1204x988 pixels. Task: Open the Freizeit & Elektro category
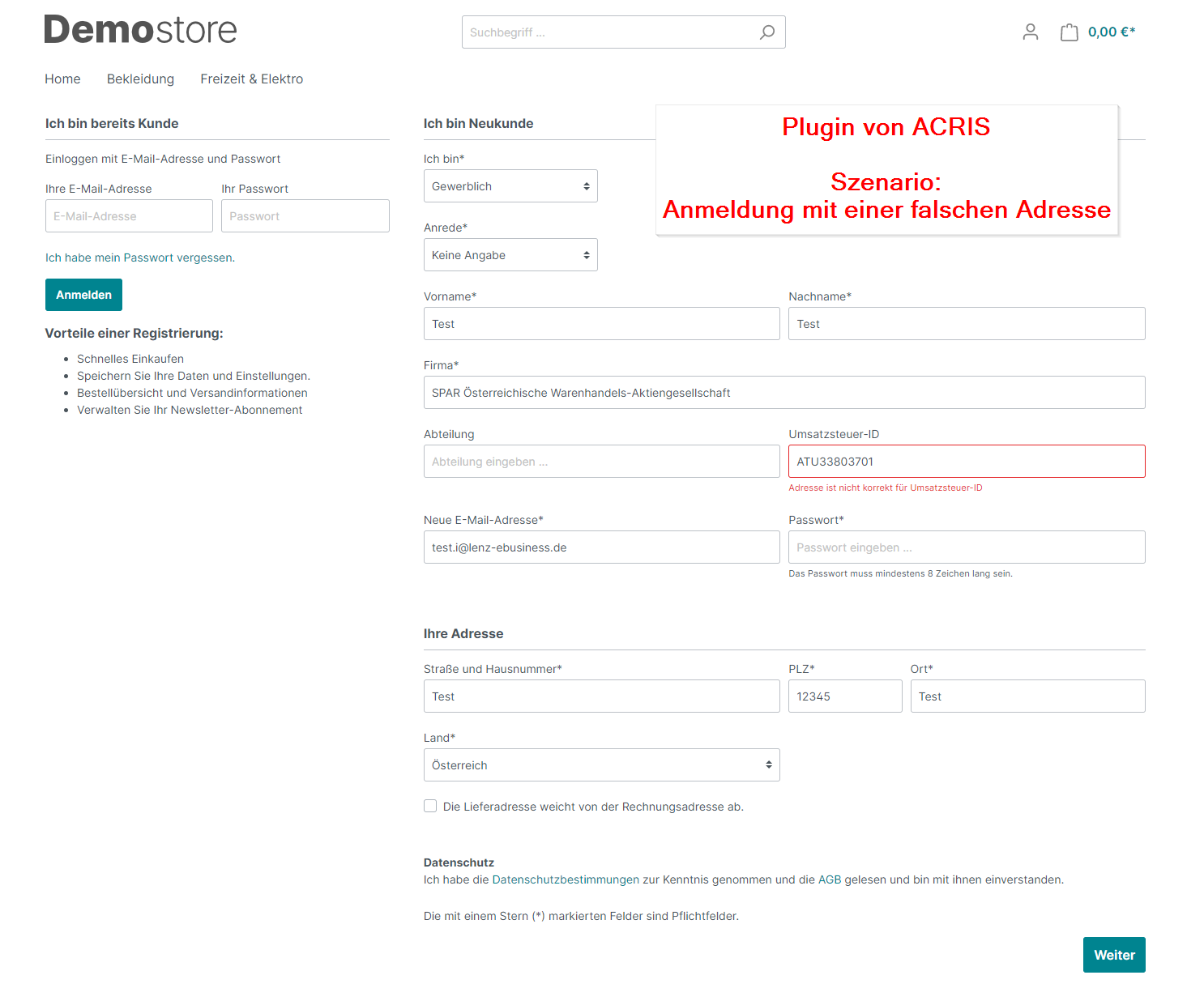[251, 79]
